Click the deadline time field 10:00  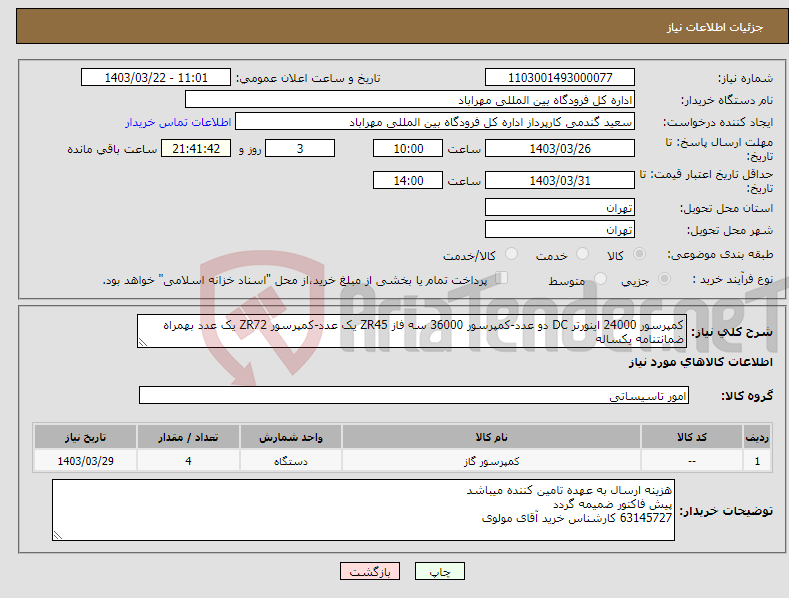point(408,148)
